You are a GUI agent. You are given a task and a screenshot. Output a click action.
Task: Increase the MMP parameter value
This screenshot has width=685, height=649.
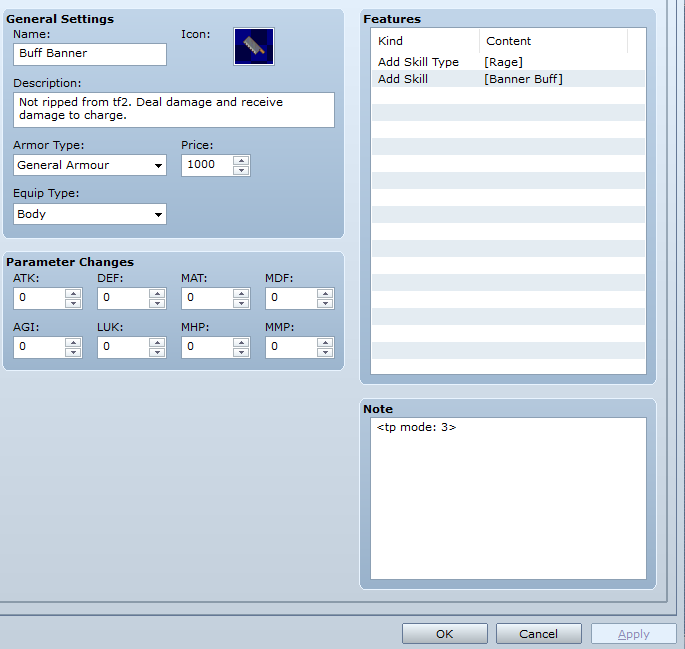[x=325, y=342]
